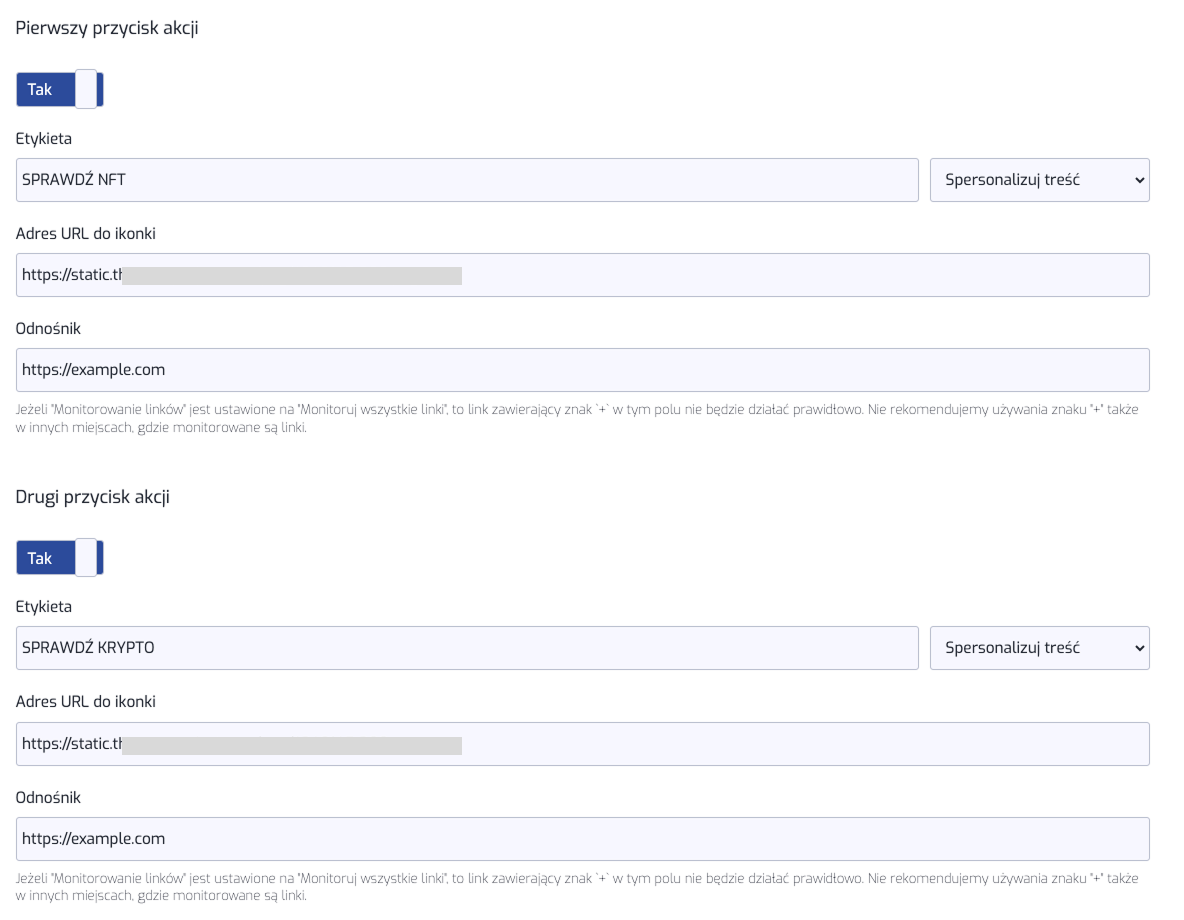Click the "Pierwszy przycisk akcji" heading
1184x920 pixels.
107,28
